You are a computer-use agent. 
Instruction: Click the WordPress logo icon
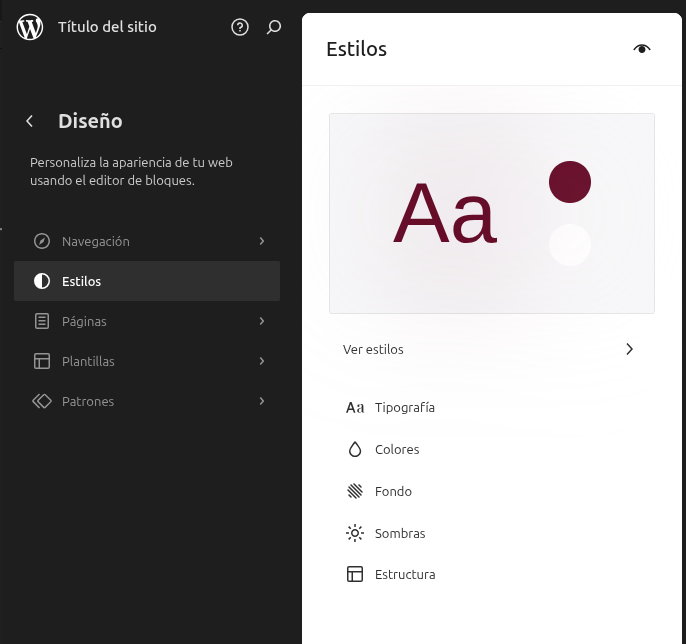point(30,27)
